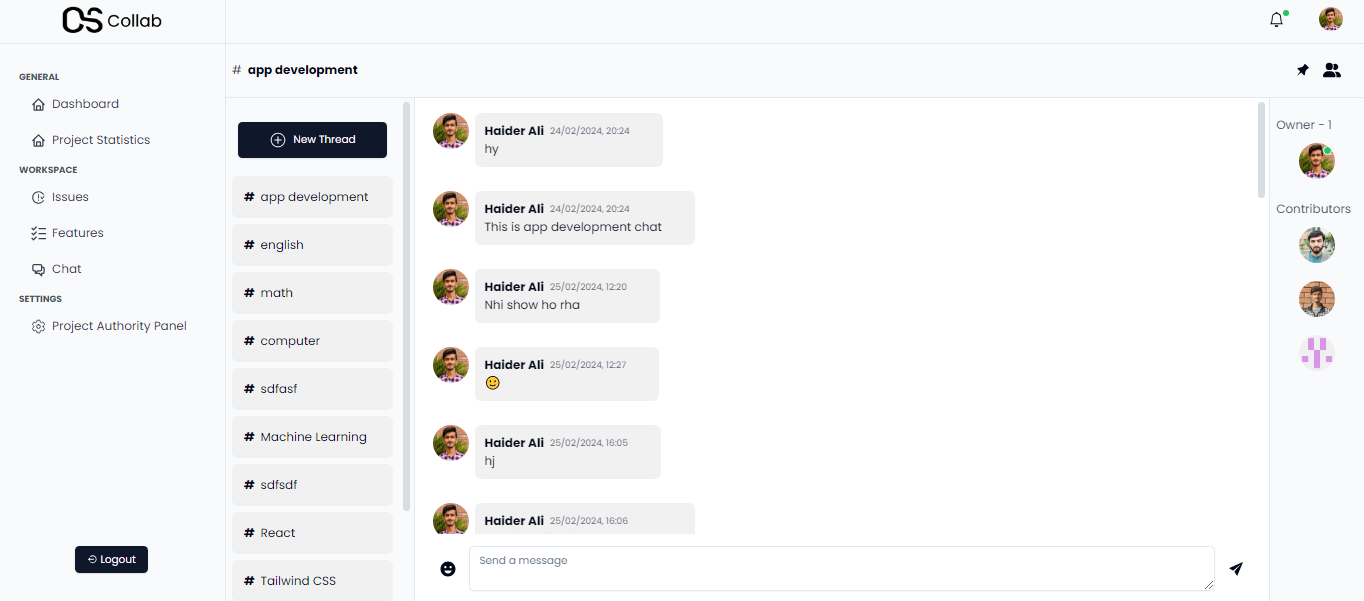
Task: Click the chat messages scrollbar
Action: [1261, 150]
